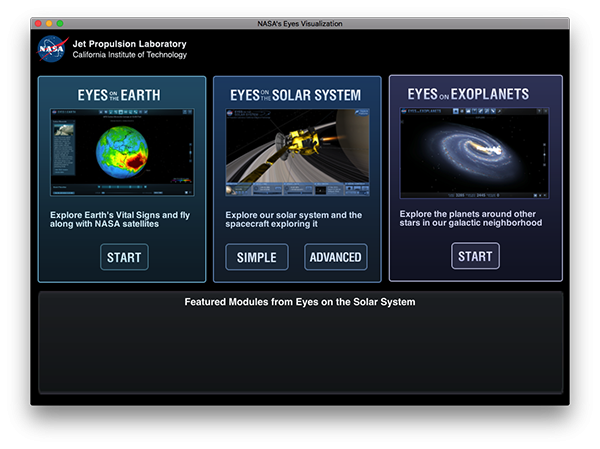Viewport: 600px width, 449px height.
Task: Open the Milky Way galaxy preview thumbnail
Action: tap(474, 153)
